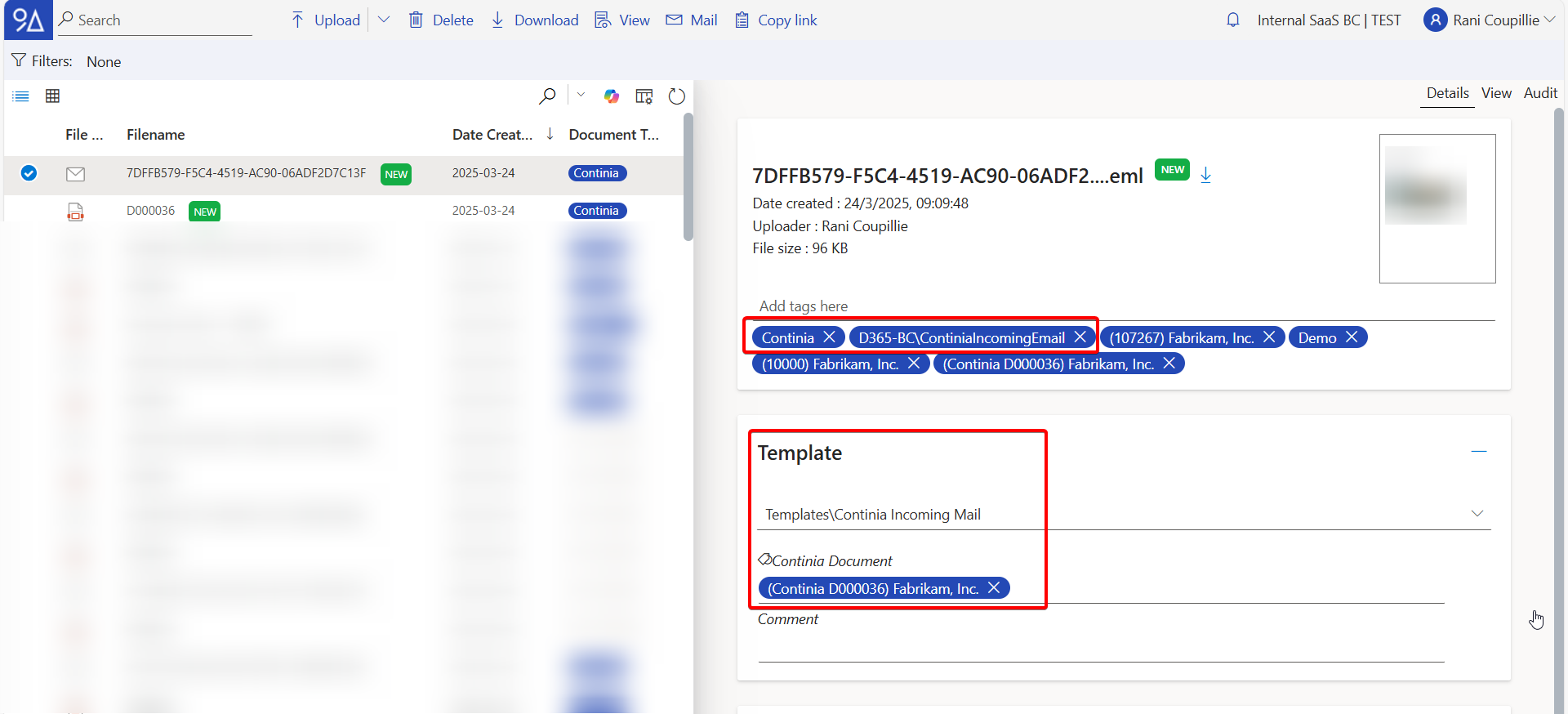Switch to the View tab in details pane
Viewport: 1568px width, 714px height.
coord(1496,93)
